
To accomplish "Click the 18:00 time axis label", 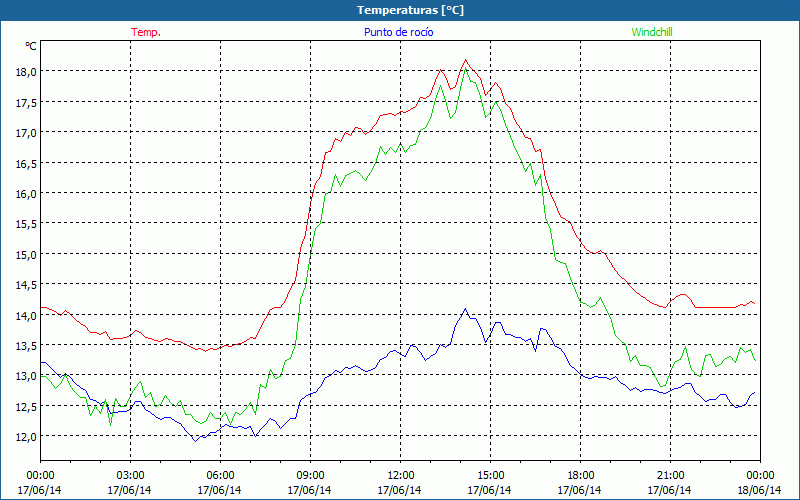I will pos(581,475).
